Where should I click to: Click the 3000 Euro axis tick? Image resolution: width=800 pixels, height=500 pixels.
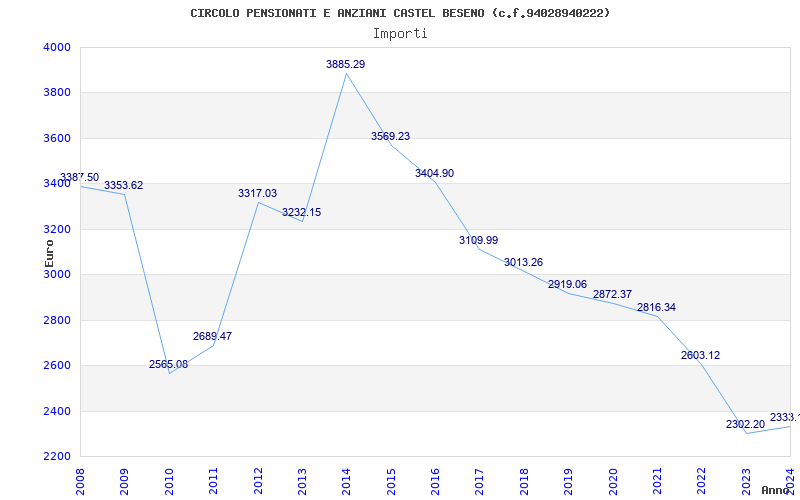click(x=57, y=274)
